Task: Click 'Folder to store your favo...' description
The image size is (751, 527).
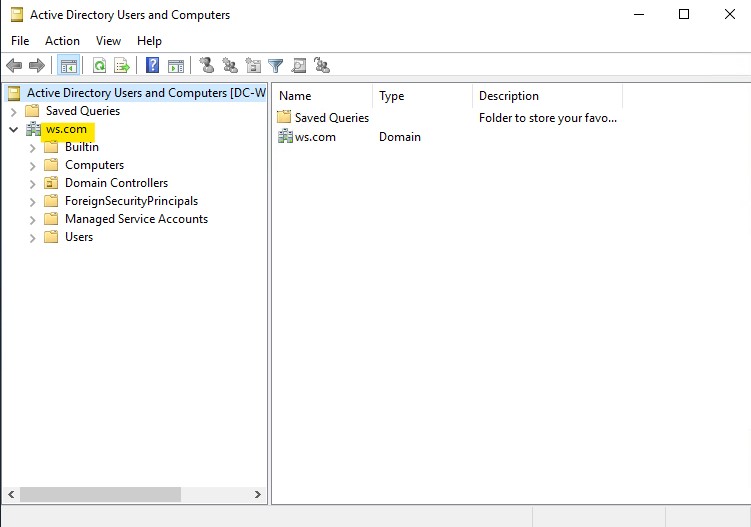Action: pos(548,118)
